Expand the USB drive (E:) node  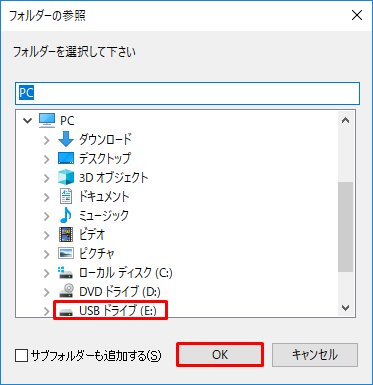pos(47,311)
